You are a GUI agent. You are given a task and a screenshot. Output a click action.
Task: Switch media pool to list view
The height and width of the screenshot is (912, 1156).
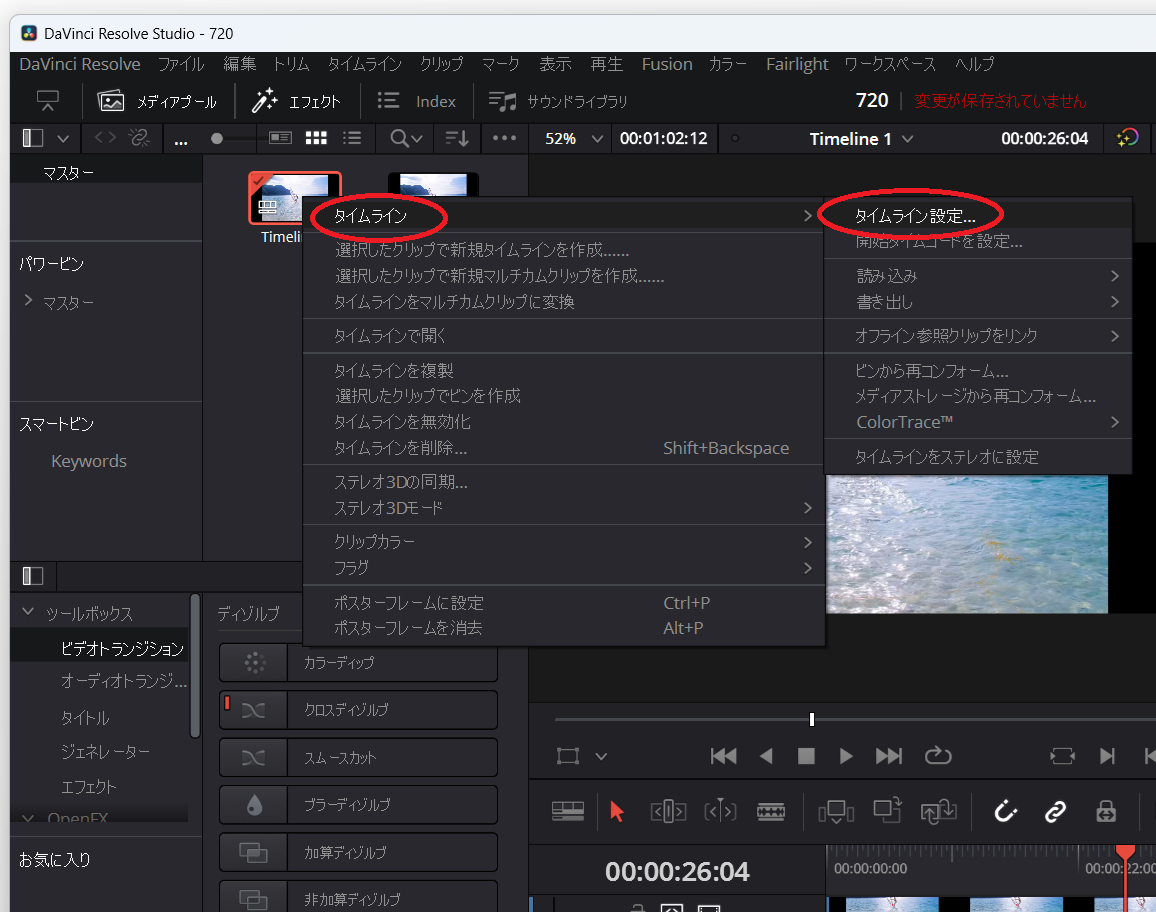click(352, 138)
